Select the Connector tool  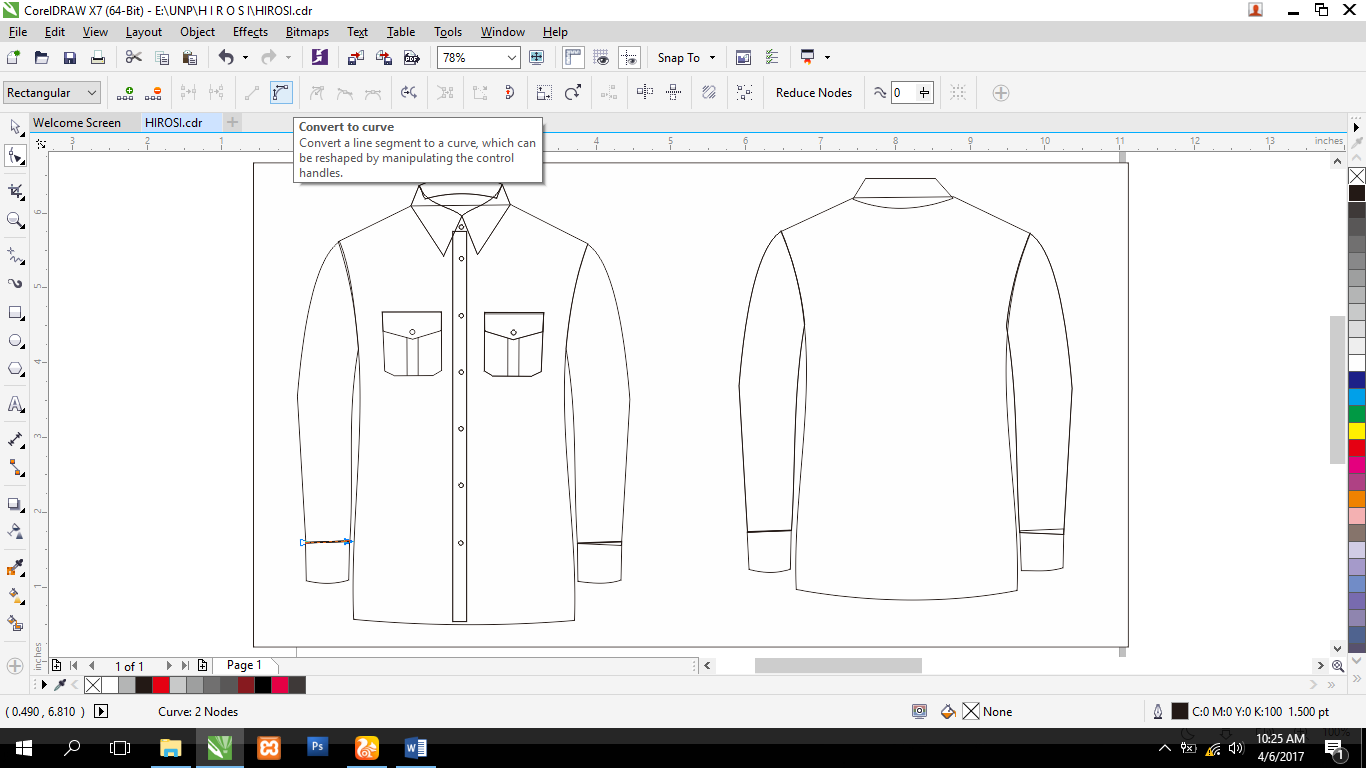(15, 467)
